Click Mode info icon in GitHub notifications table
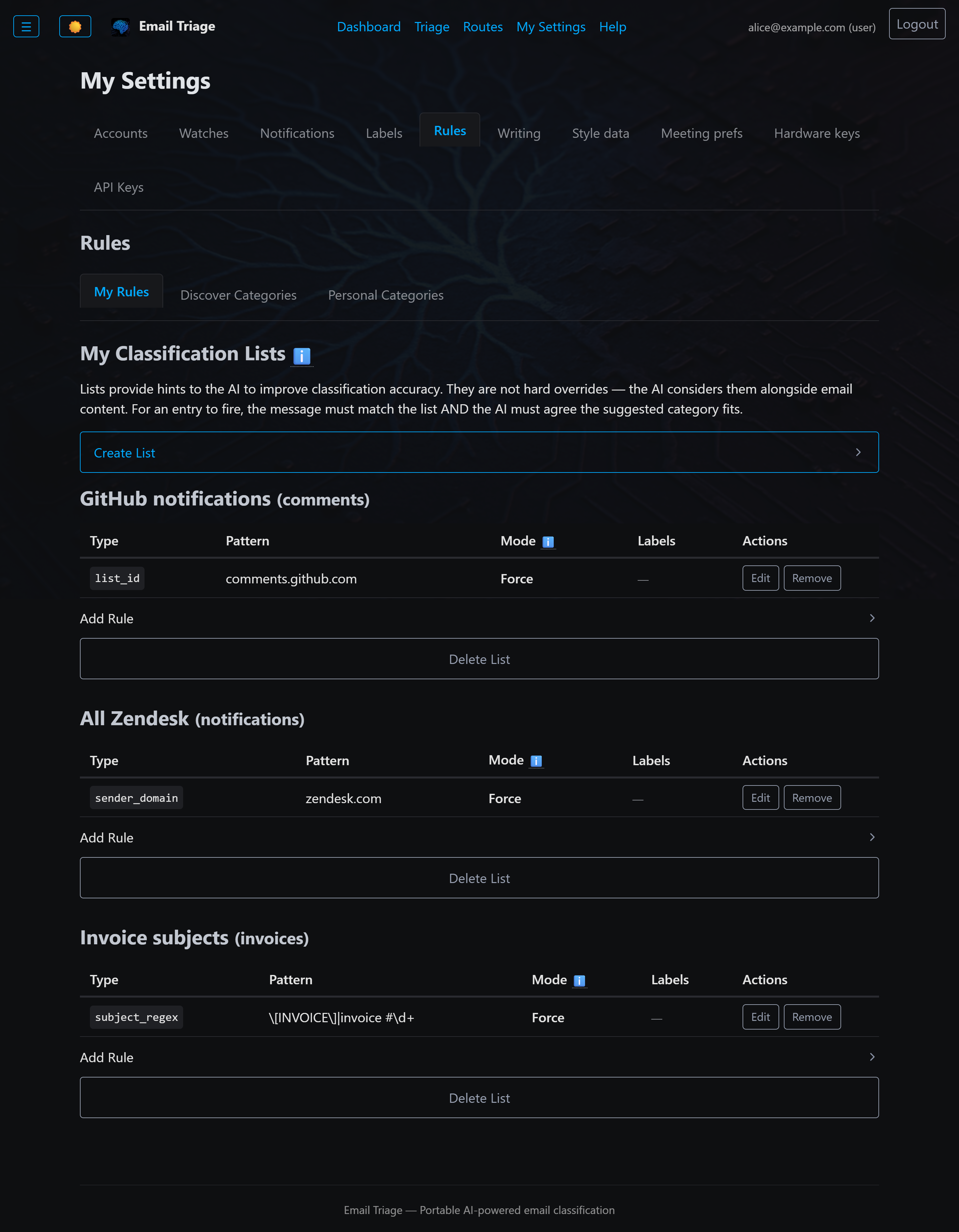This screenshot has height=1232, width=959. (548, 542)
